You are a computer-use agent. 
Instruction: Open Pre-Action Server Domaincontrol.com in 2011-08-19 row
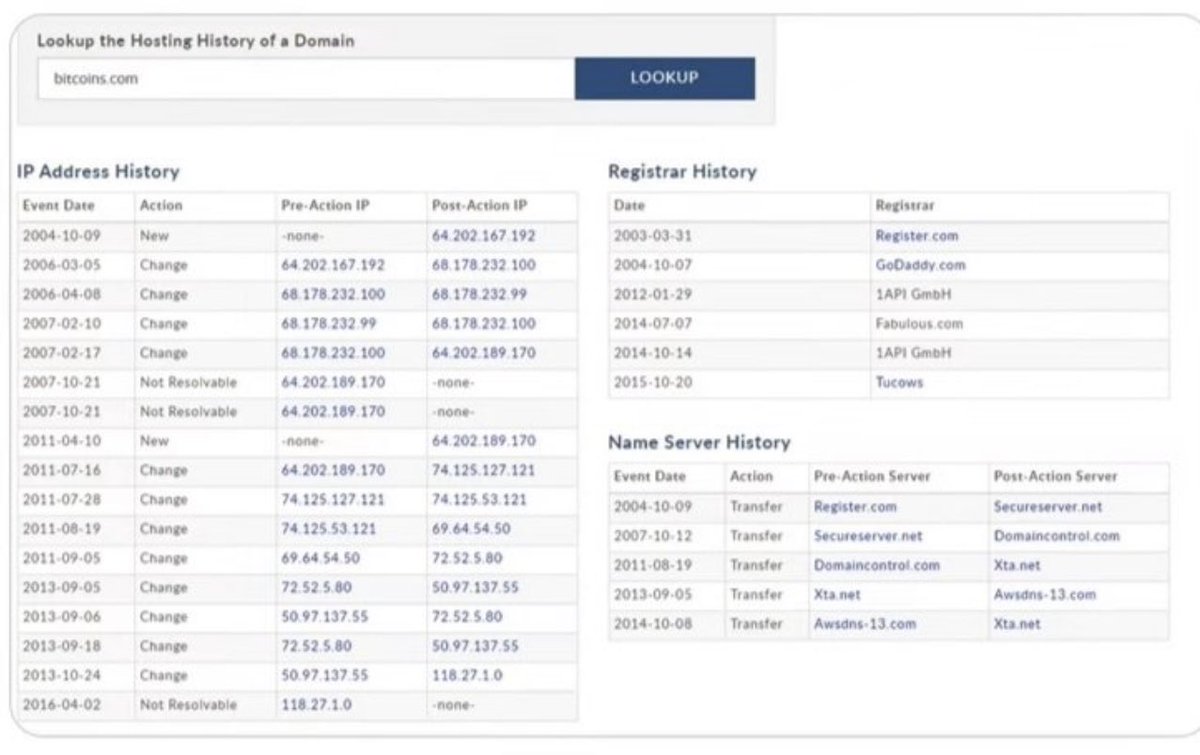click(x=877, y=565)
